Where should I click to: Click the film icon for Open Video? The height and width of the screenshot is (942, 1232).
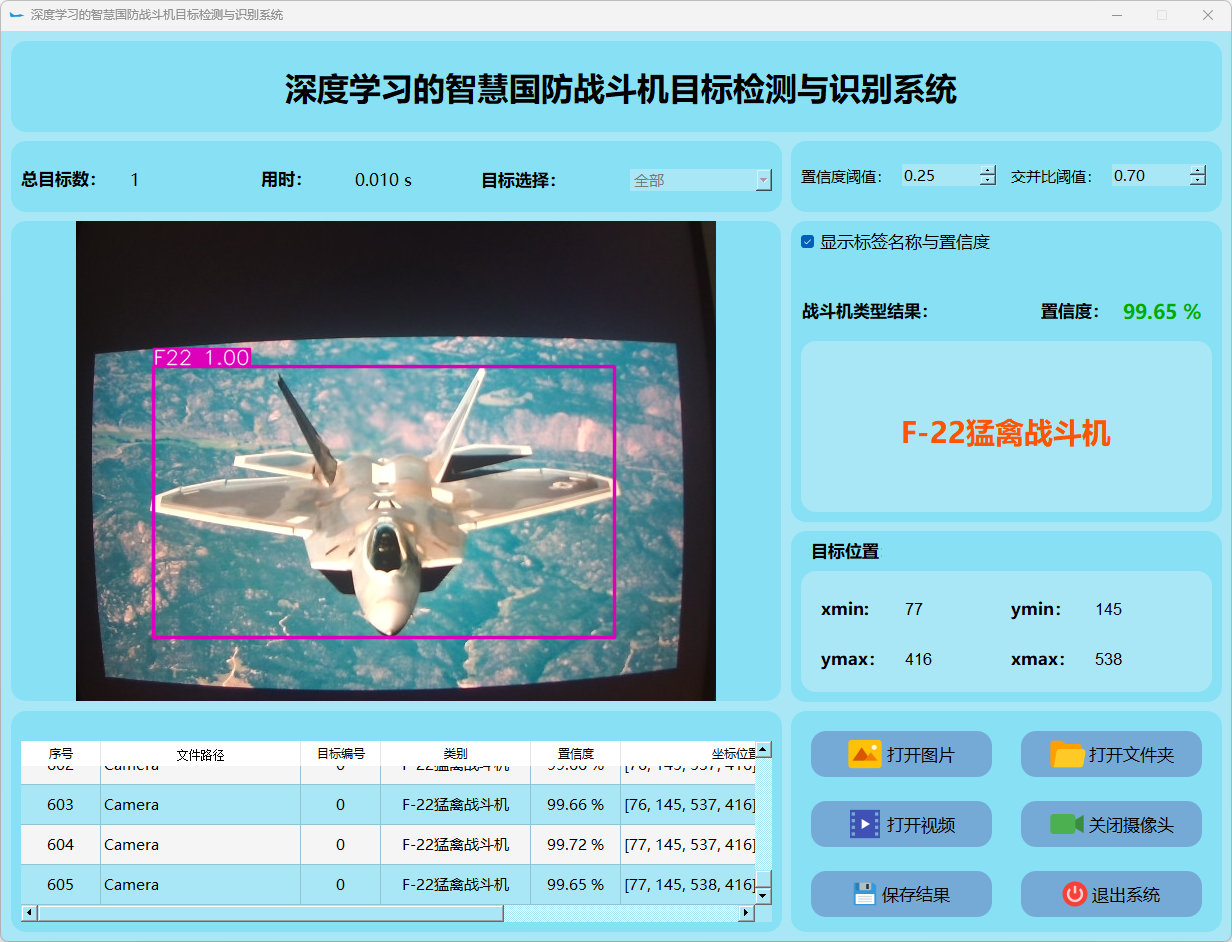pos(864,824)
